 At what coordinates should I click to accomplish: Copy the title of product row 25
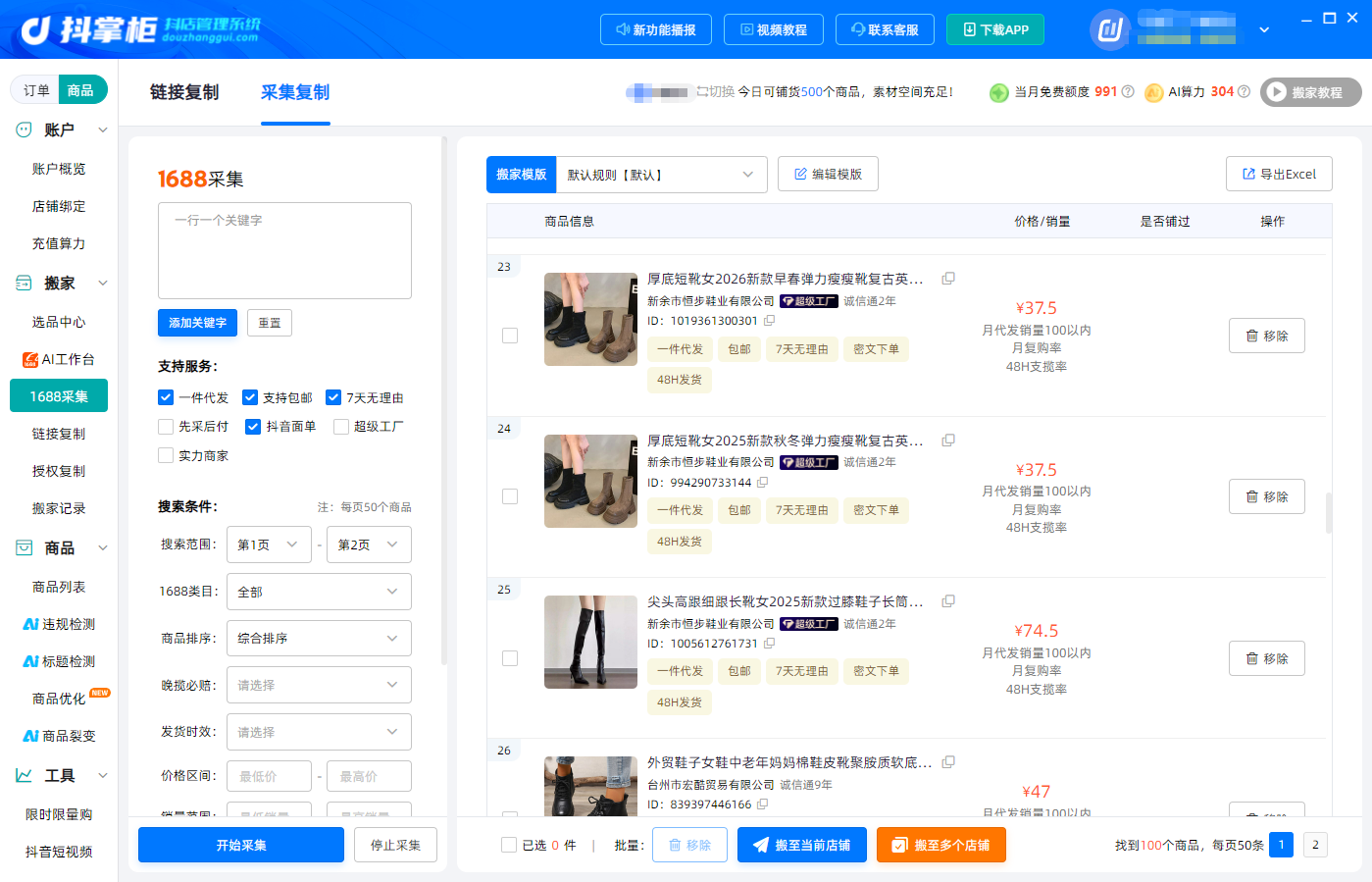(x=948, y=601)
